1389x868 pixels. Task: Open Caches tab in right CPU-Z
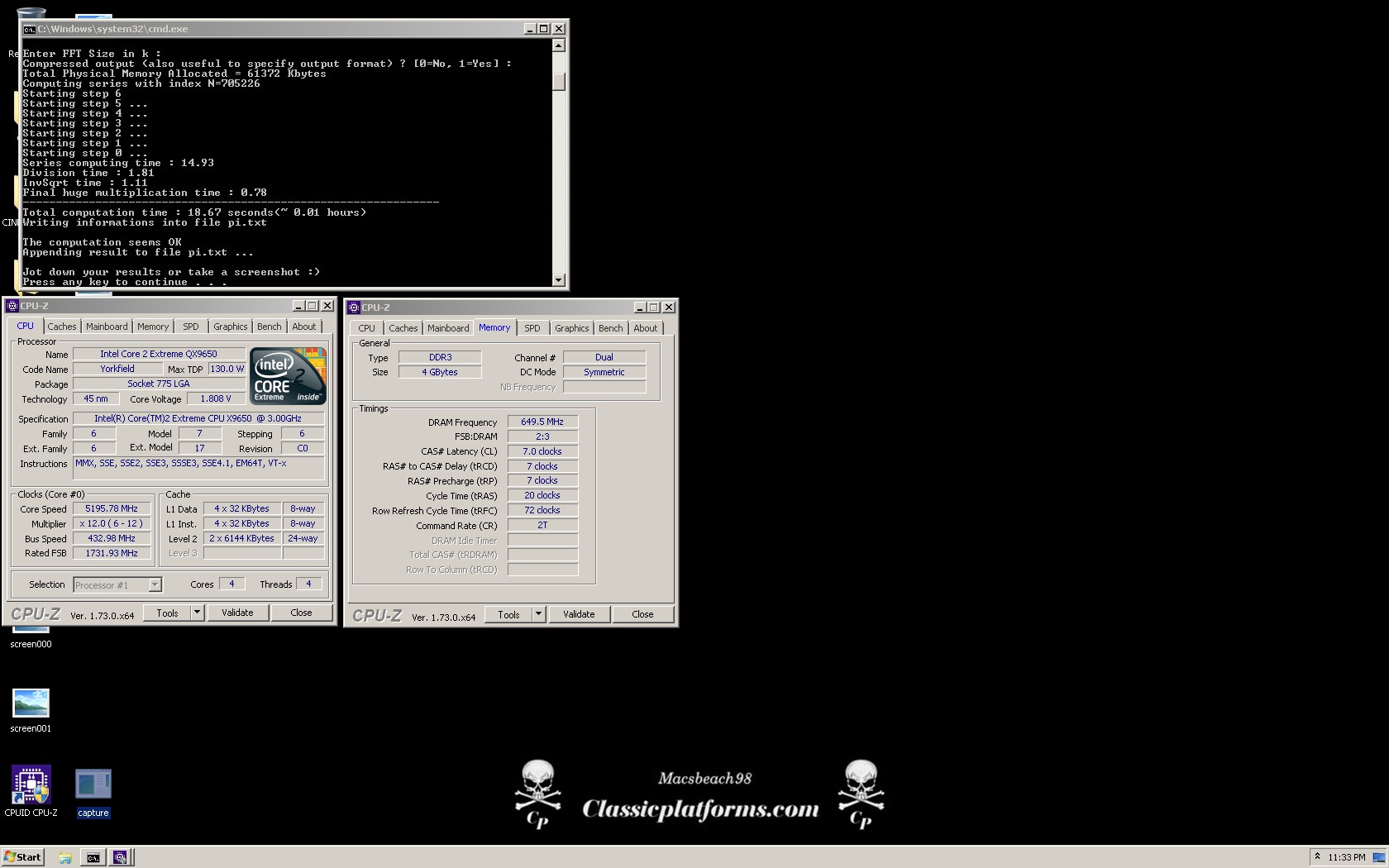tap(403, 328)
